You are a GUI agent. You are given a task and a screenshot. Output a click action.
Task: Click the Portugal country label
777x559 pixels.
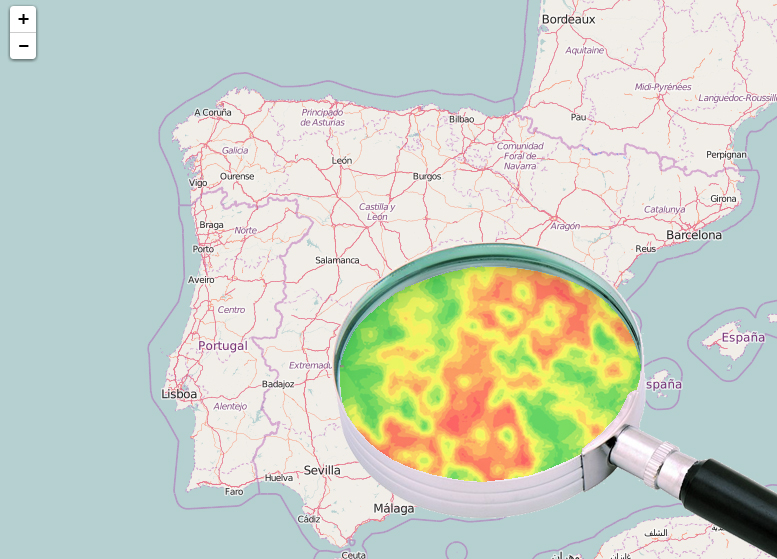coord(222,346)
